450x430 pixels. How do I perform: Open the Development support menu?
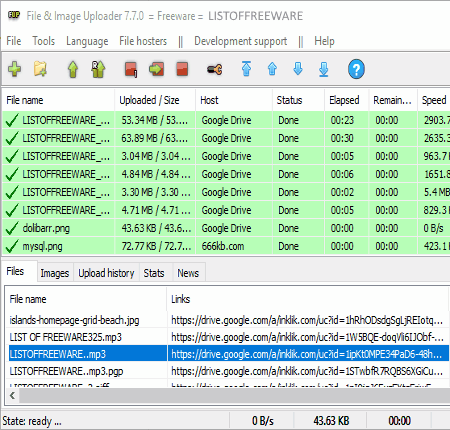[241, 41]
